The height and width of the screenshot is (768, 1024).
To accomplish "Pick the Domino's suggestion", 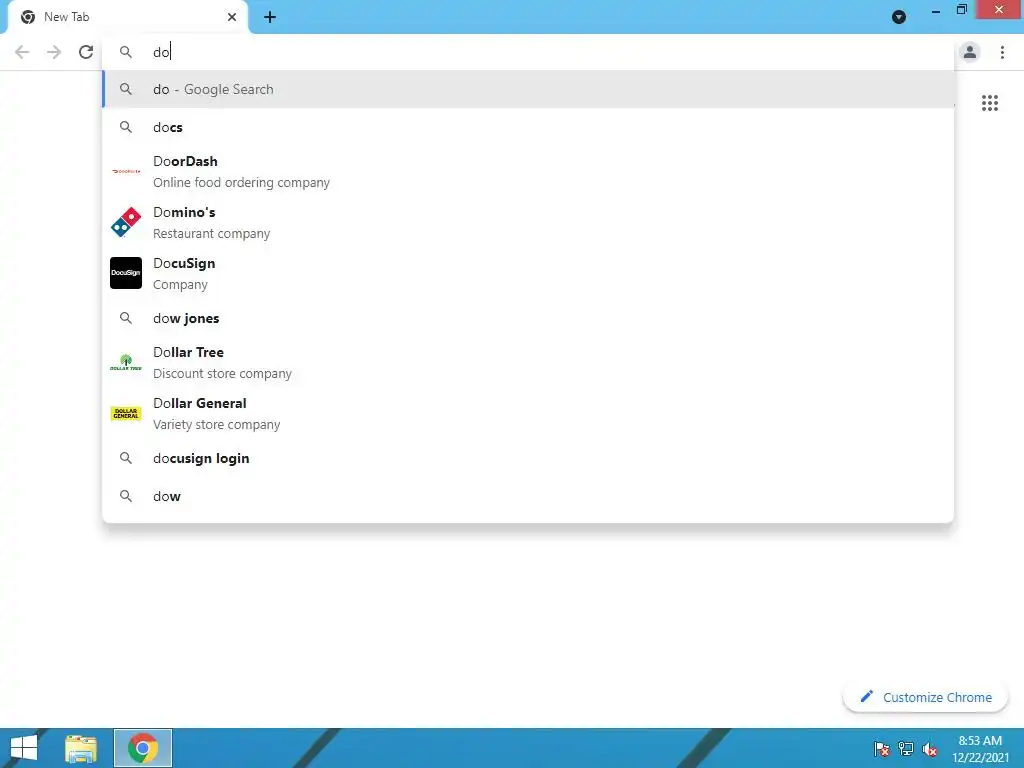I will coord(528,223).
